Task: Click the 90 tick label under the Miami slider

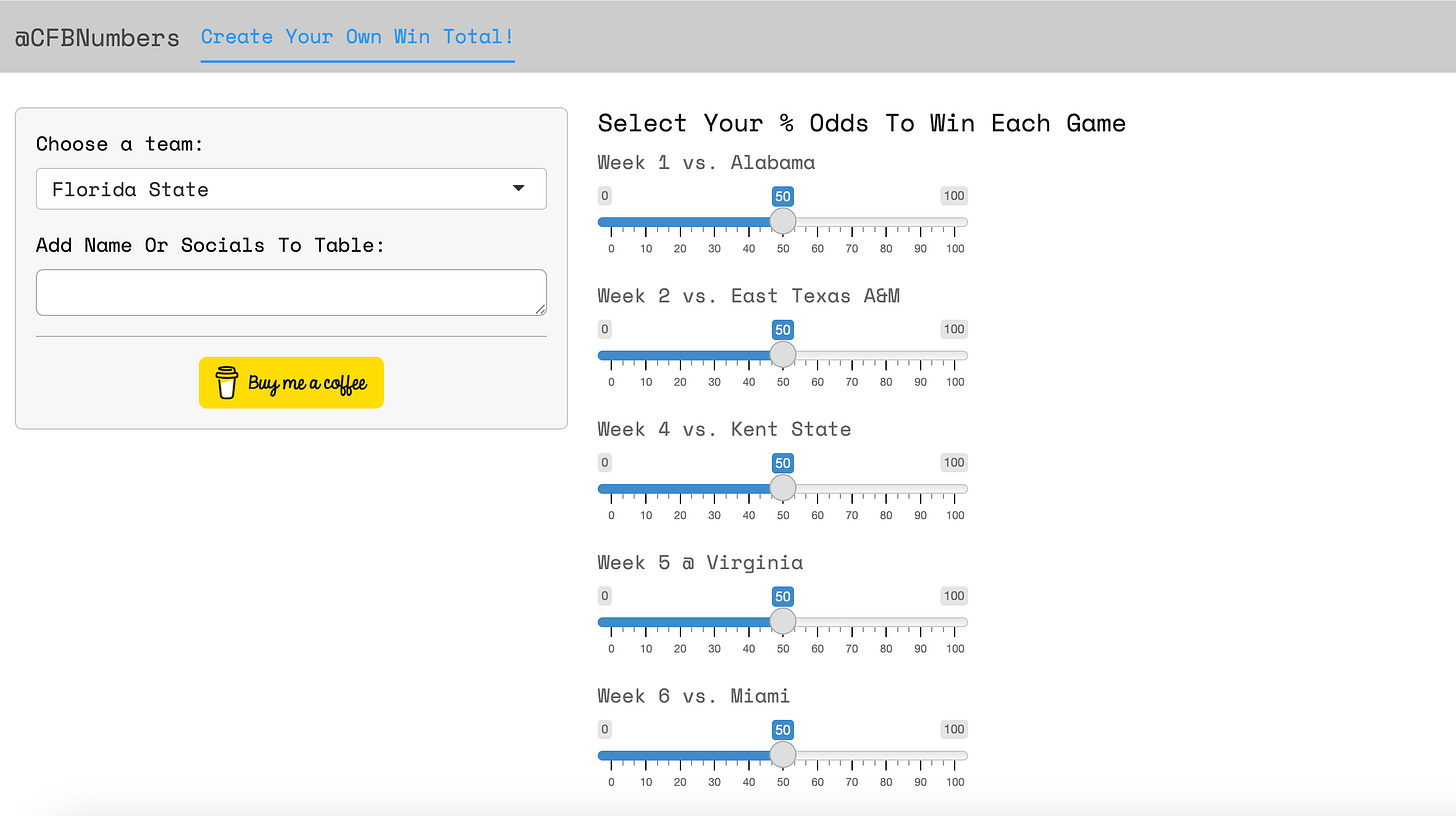Action: pyautogui.click(x=921, y=782)
